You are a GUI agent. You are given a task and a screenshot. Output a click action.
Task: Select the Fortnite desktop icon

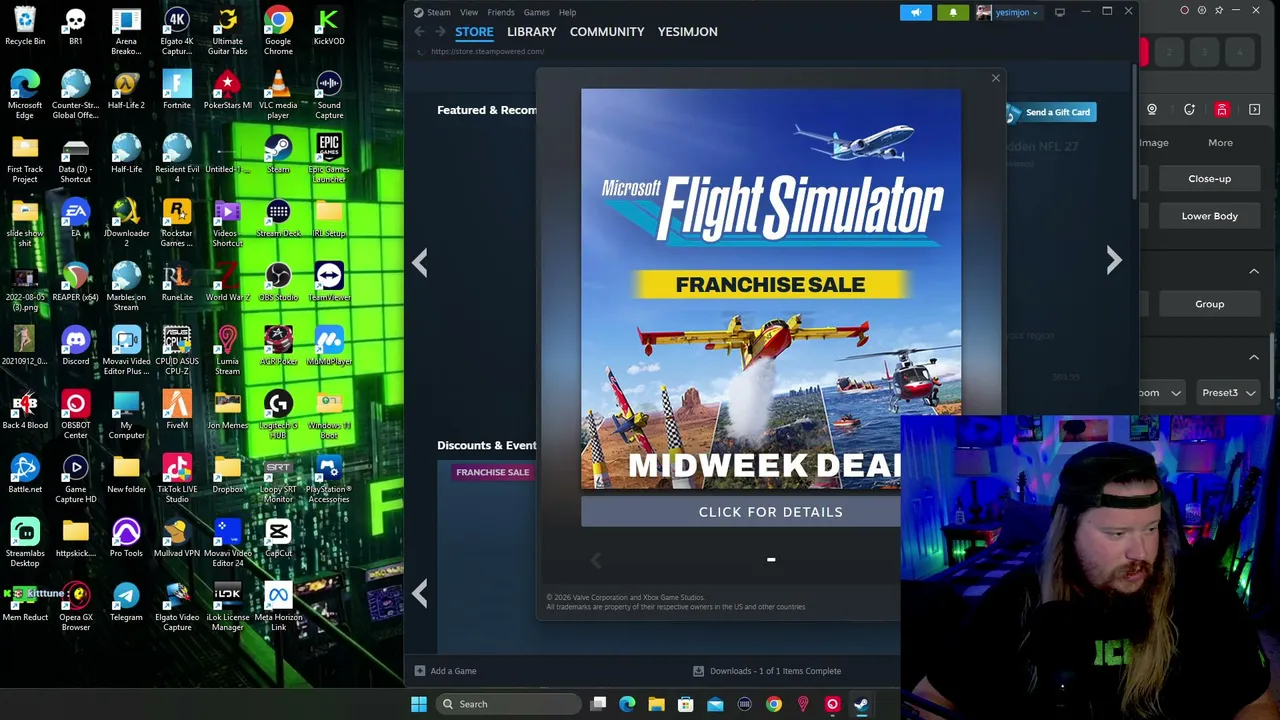point(177,90)
